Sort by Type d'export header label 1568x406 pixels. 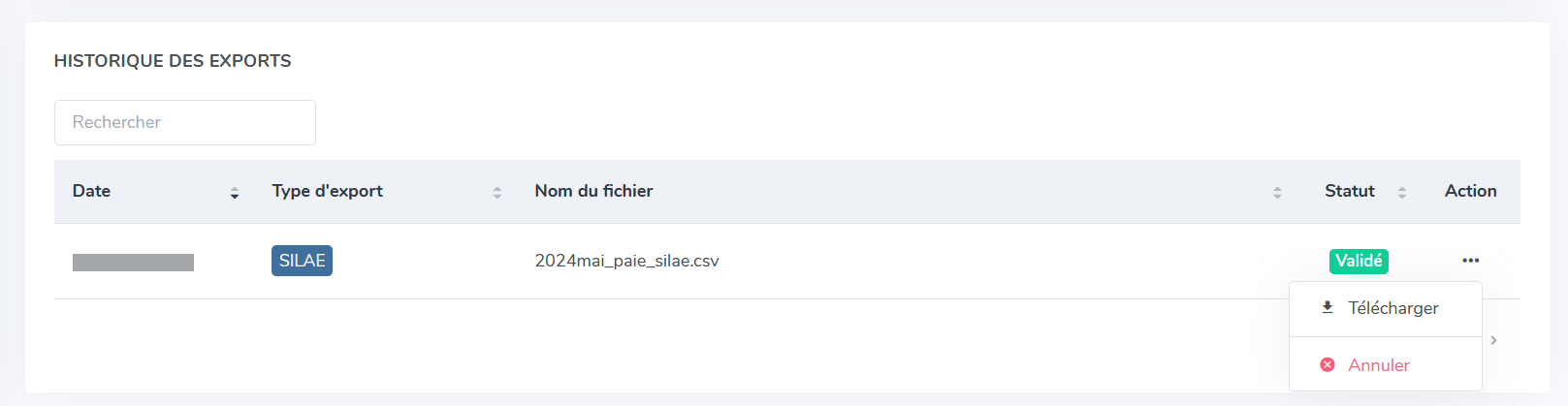point(327,191)
